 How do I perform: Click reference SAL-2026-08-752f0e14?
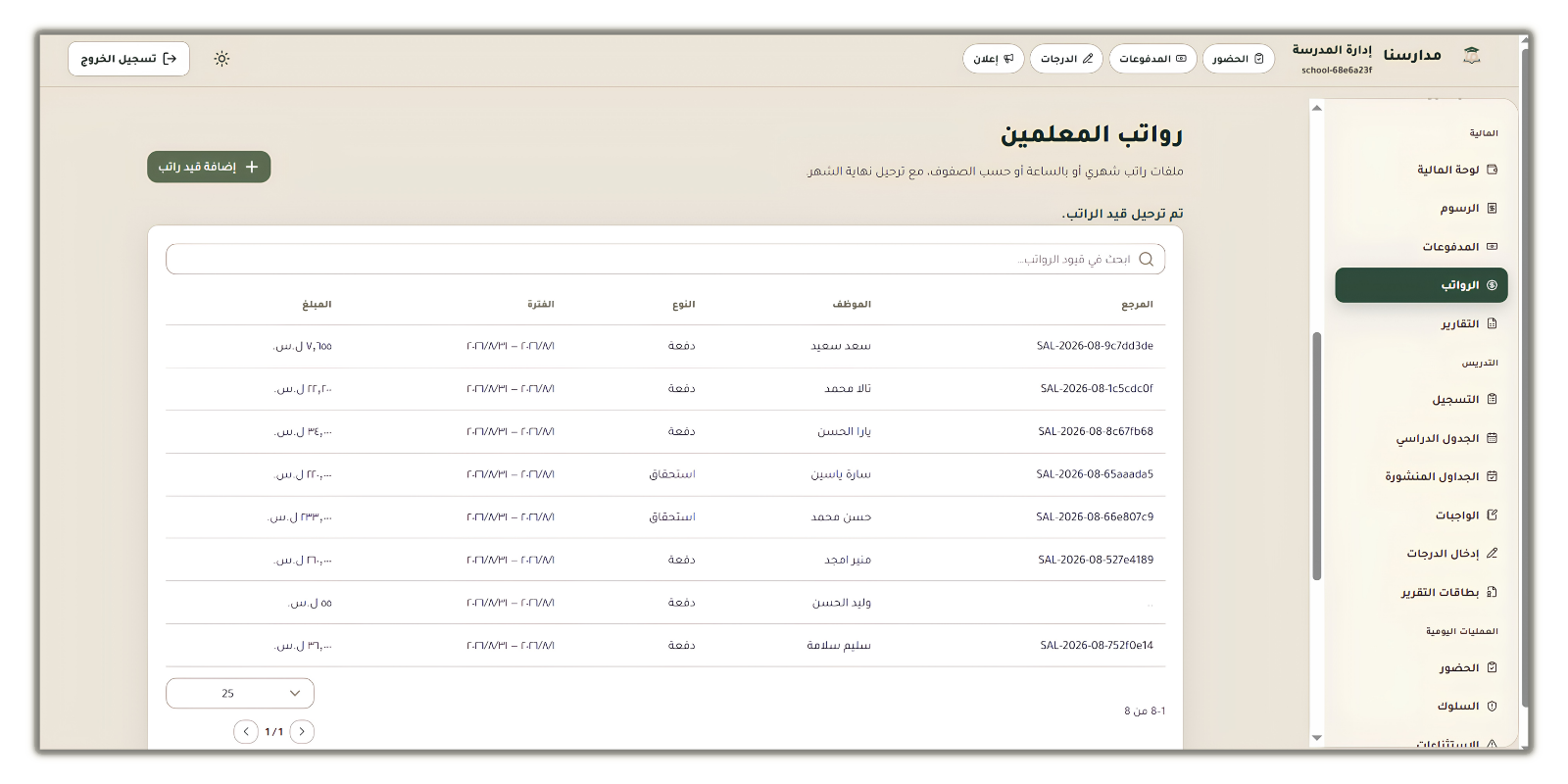click(1097, 645)
